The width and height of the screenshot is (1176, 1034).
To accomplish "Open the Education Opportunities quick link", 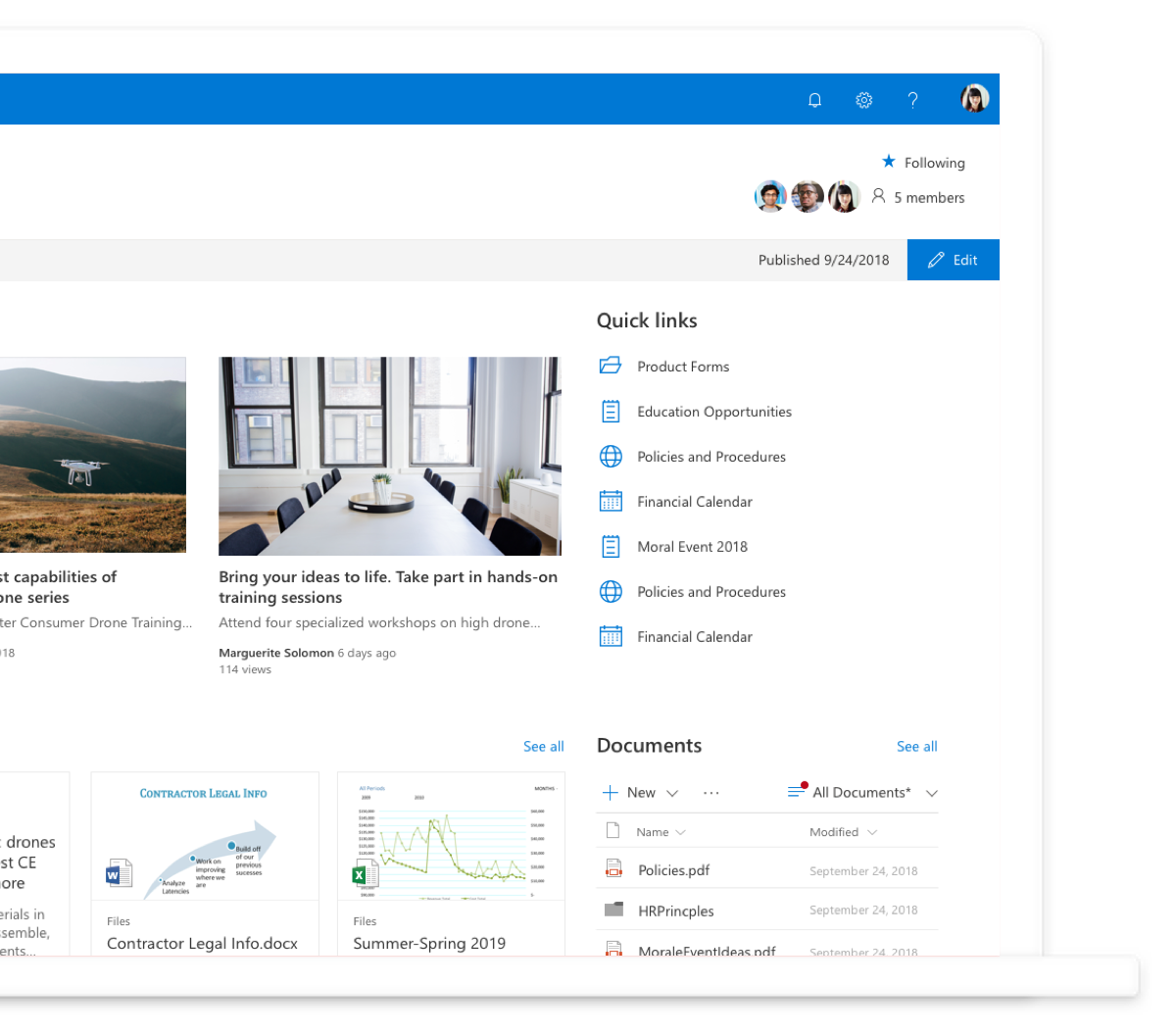I will pos(713,412).
